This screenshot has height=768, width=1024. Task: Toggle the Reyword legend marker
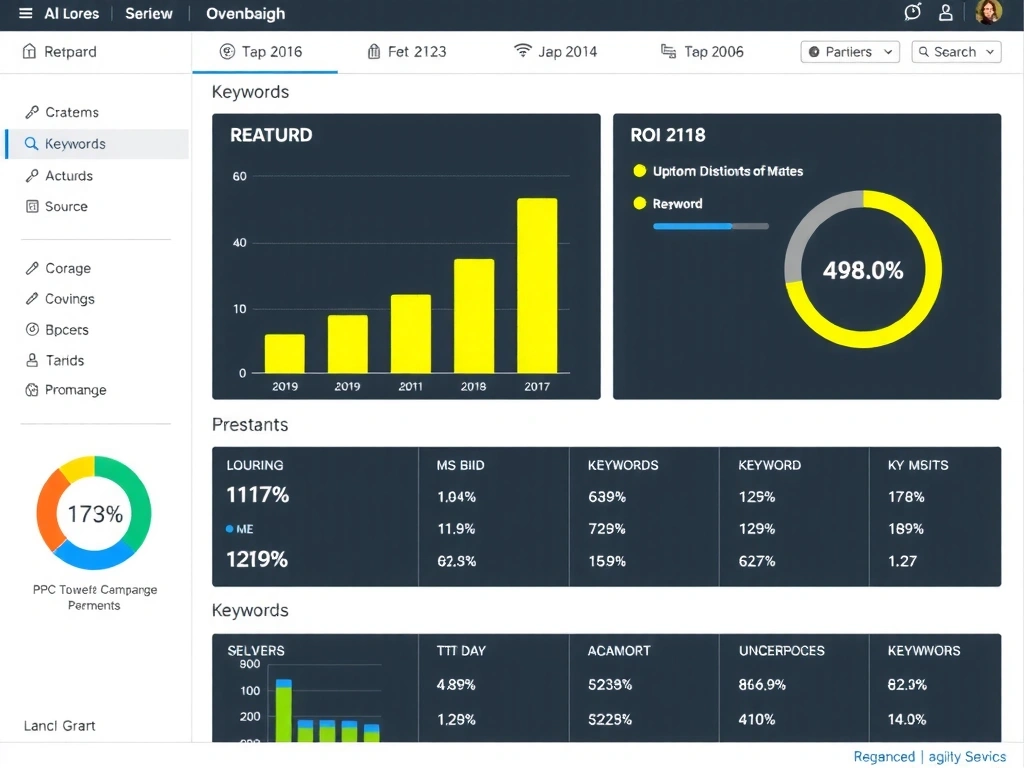tap(640, 203)
